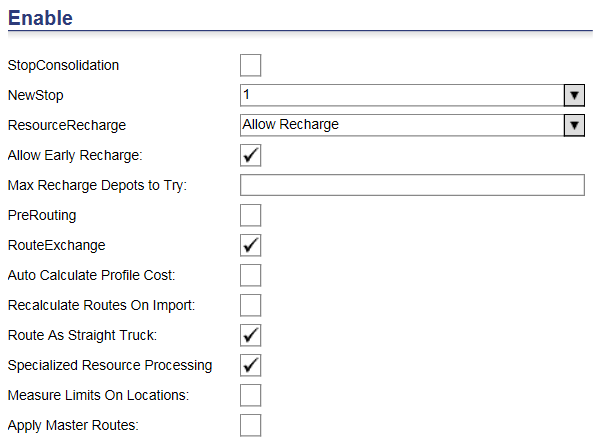Check the Apply Master Routes box
Viewport: 599px width, 444px height.
251,425
